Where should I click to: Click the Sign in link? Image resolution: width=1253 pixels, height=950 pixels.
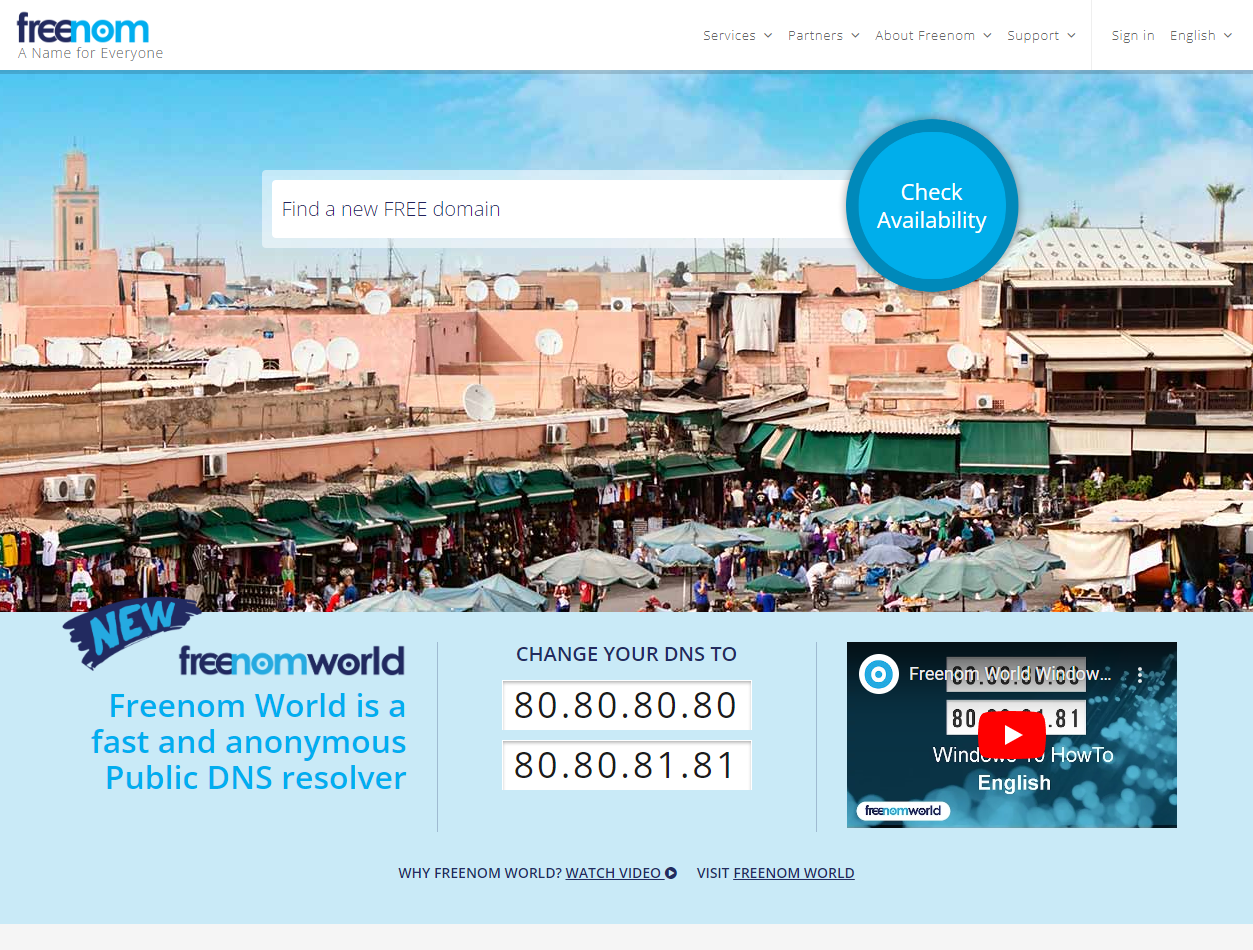(1133, 35)
